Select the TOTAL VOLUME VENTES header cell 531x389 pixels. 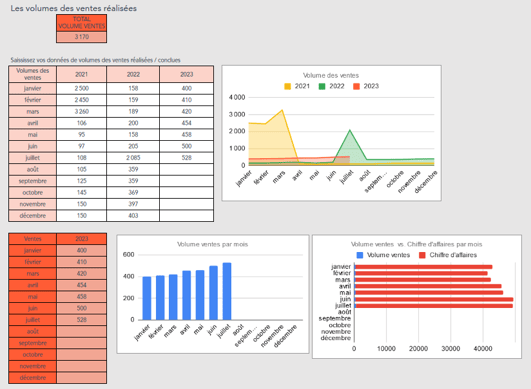(82, 23)
